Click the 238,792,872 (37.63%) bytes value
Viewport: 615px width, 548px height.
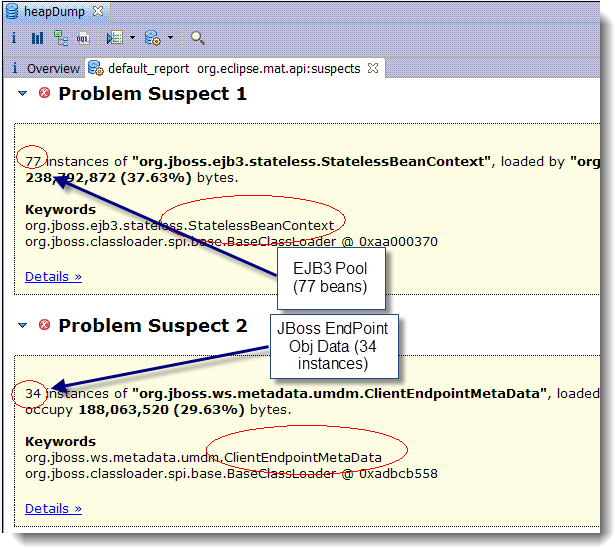point(108,178)
